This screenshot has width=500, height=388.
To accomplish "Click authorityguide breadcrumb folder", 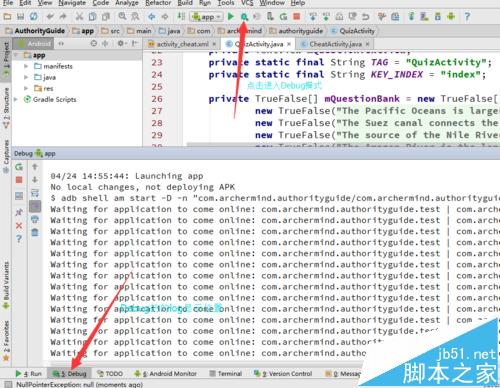I will point(296,31).
